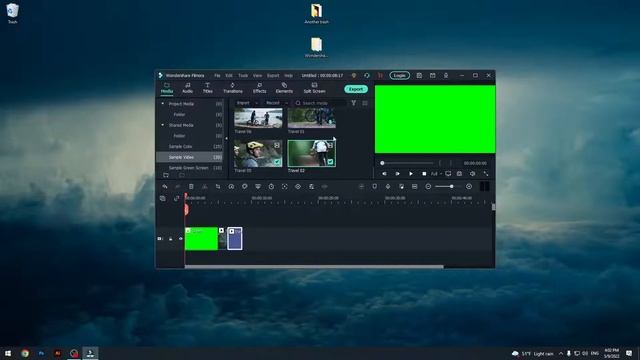Screen dimensions: 640x360
Task: Zoom out the timeline with minus icon
Action: point(428,187)
